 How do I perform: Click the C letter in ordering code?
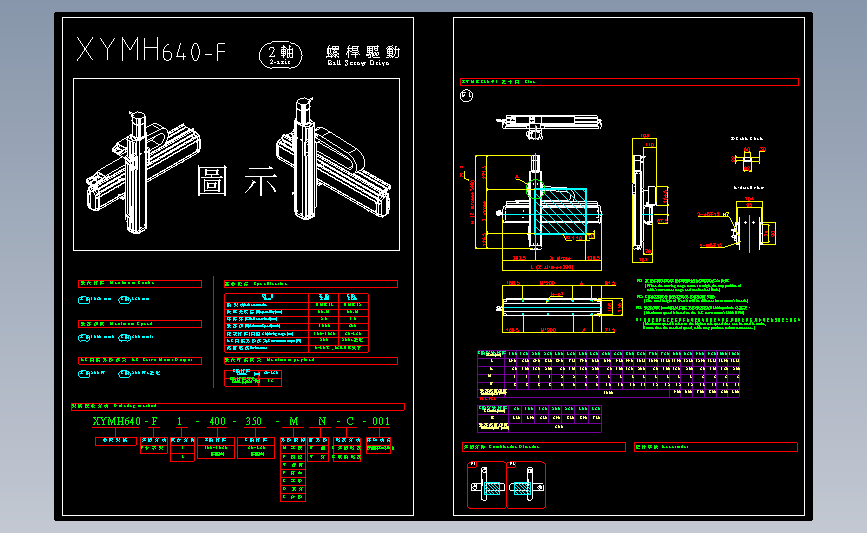click(x=350, y=421)
